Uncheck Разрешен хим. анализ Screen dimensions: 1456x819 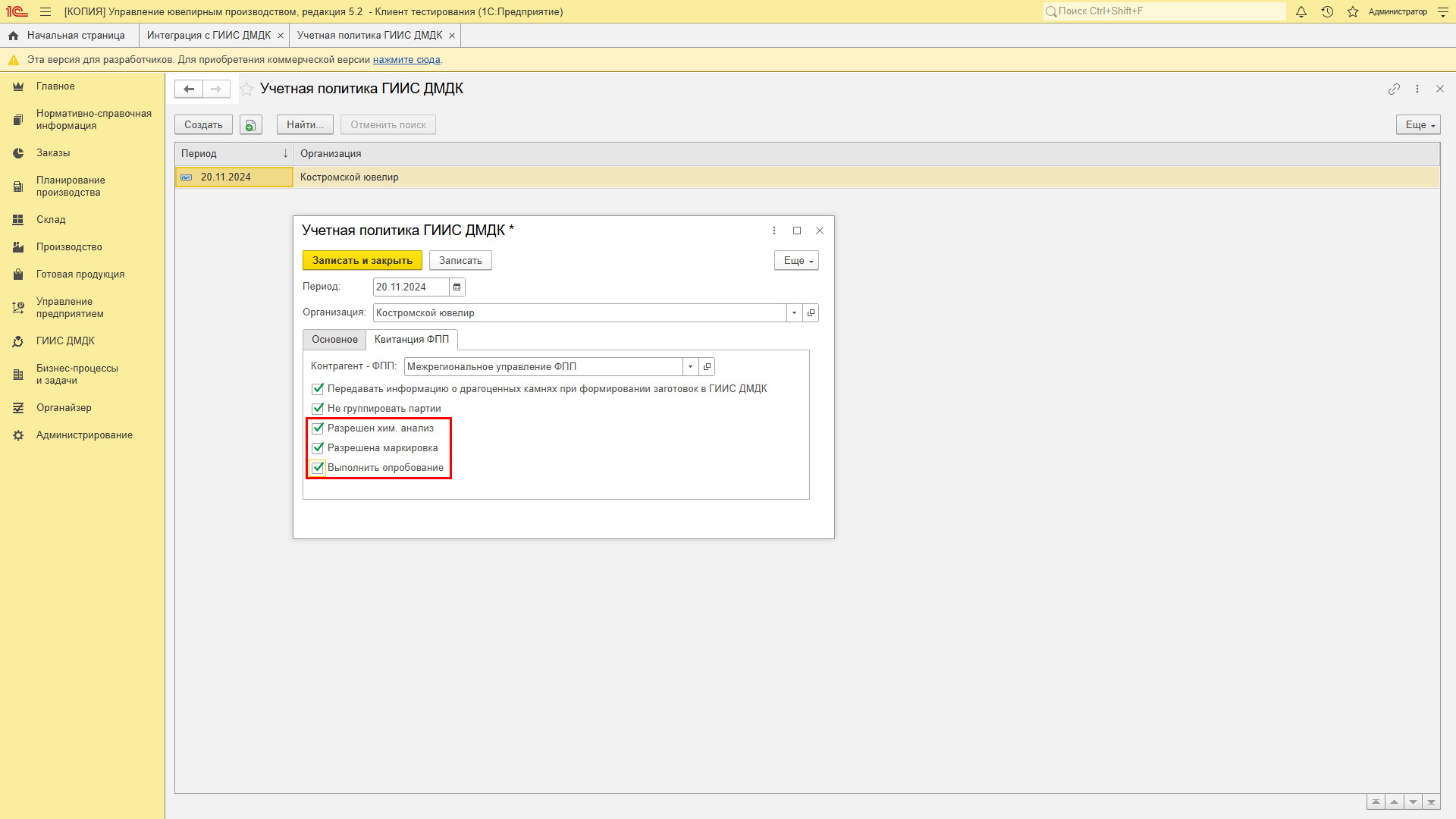point(318,428)
